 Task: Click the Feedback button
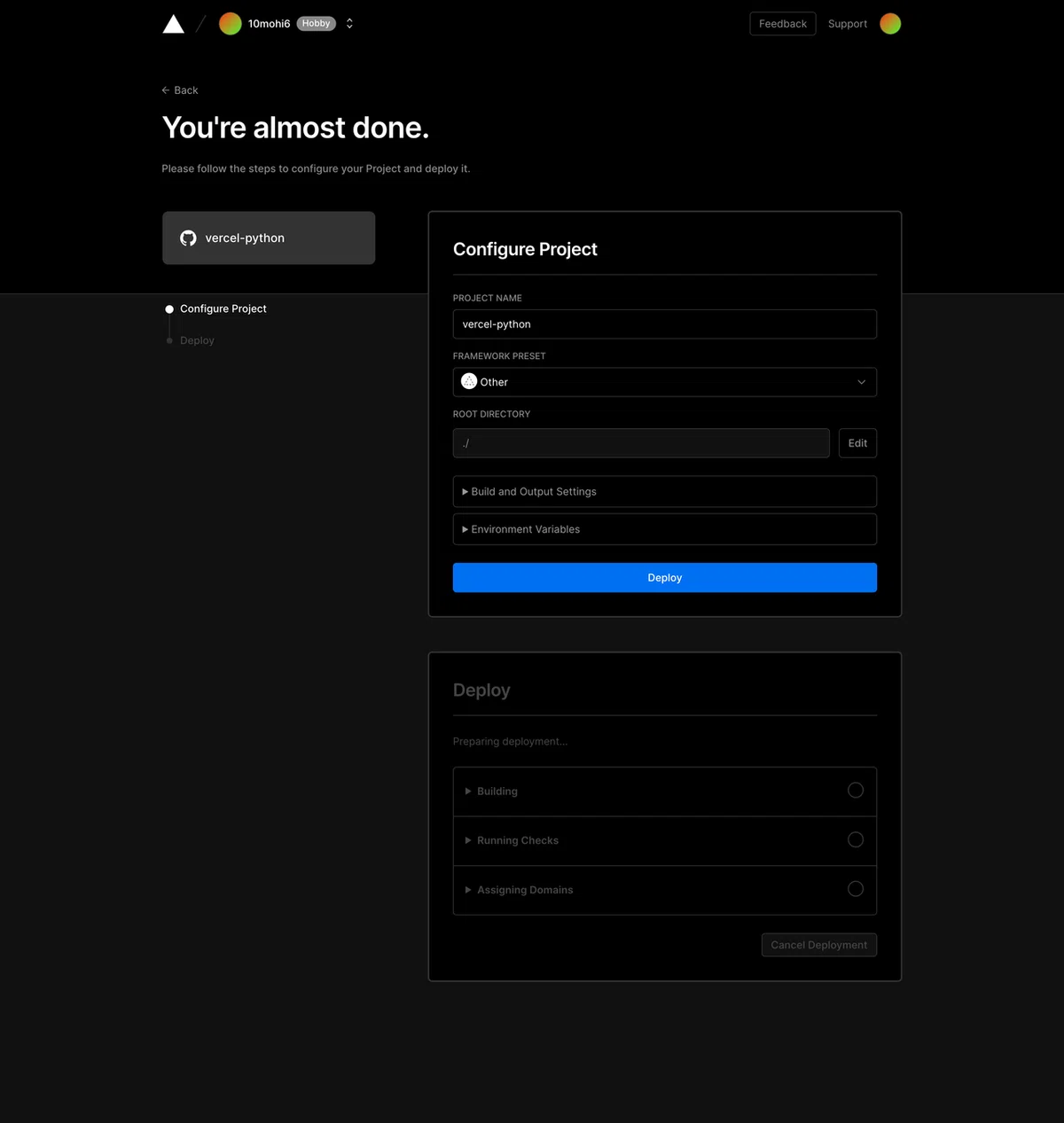[x=783, y=24]
